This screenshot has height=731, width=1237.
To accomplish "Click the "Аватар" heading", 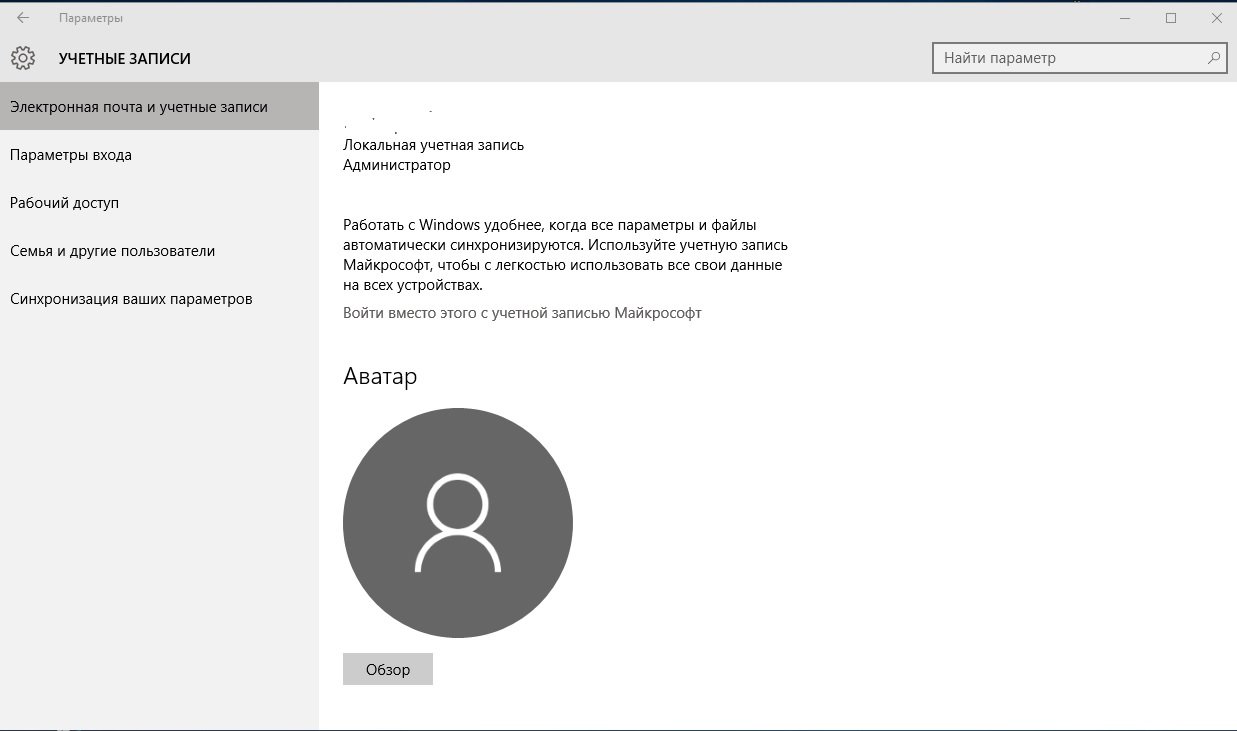I will 380,376.
